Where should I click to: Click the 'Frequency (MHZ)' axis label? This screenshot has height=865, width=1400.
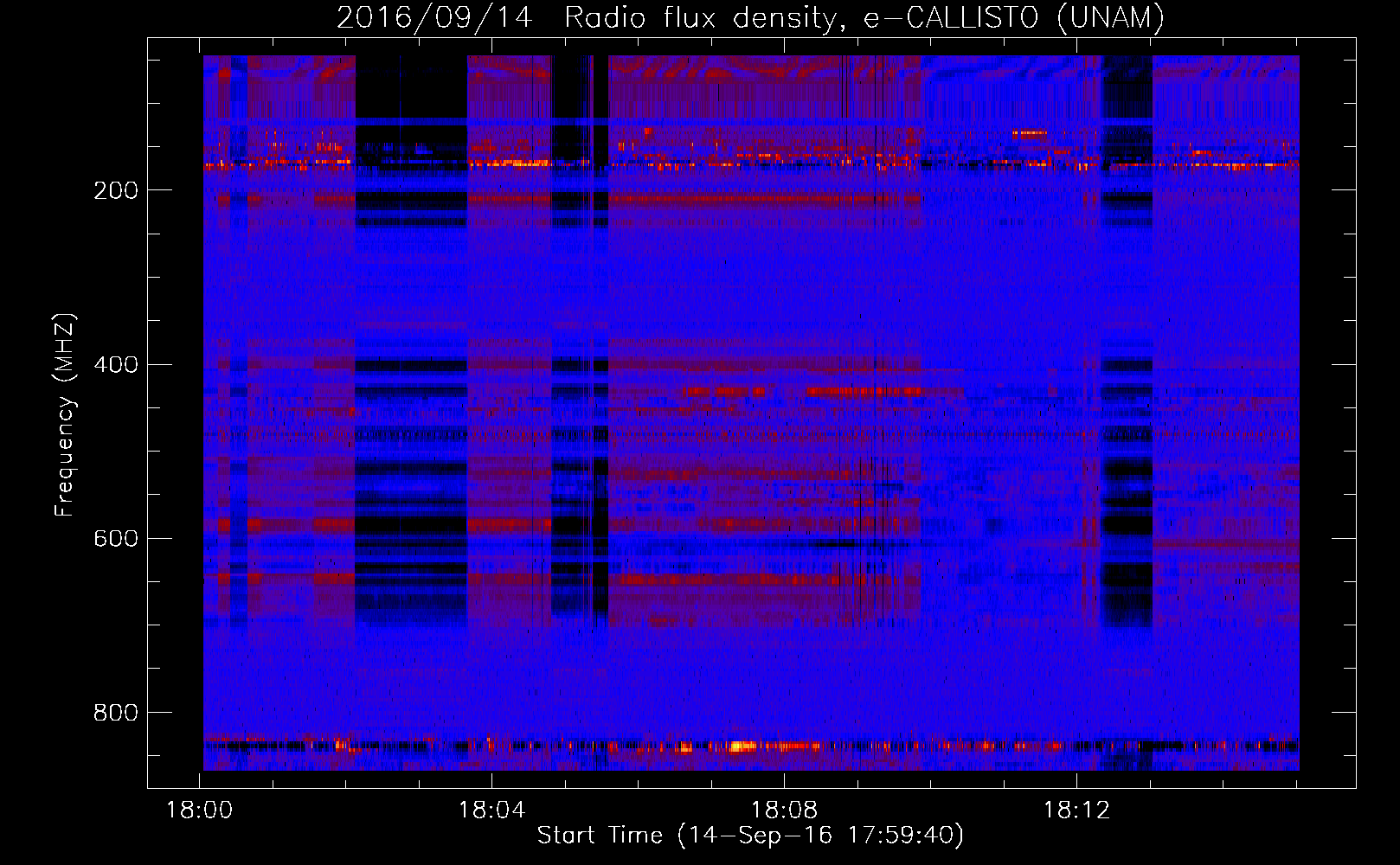(65, 414)
